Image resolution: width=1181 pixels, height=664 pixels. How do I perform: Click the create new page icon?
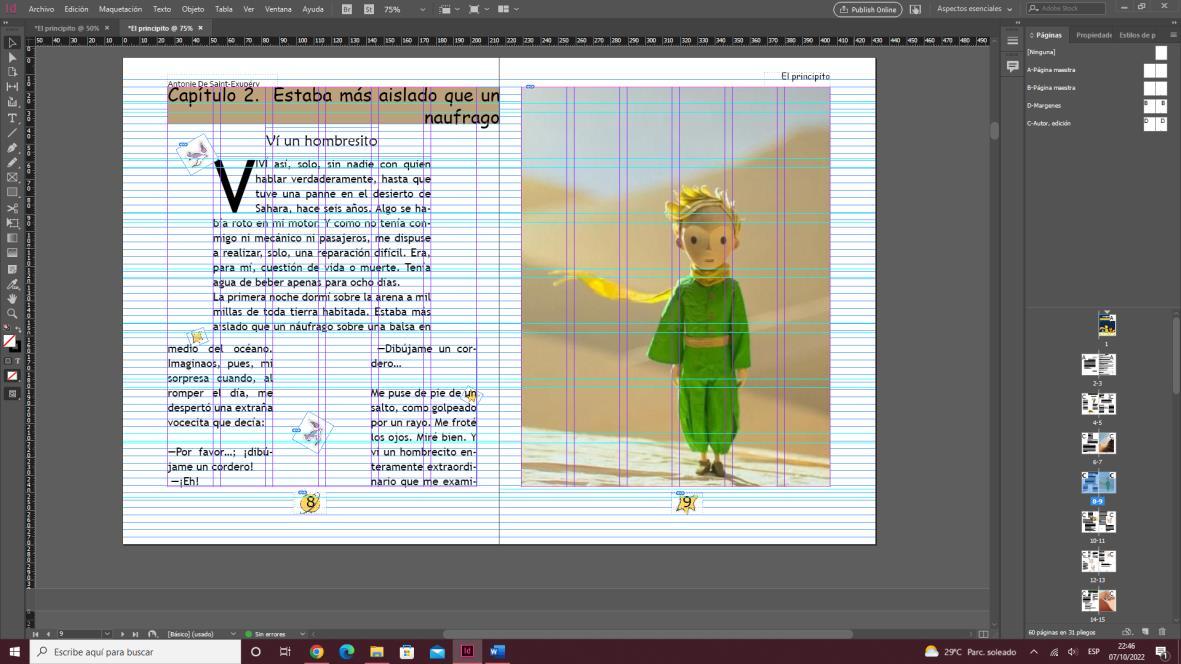point(1145,632)
